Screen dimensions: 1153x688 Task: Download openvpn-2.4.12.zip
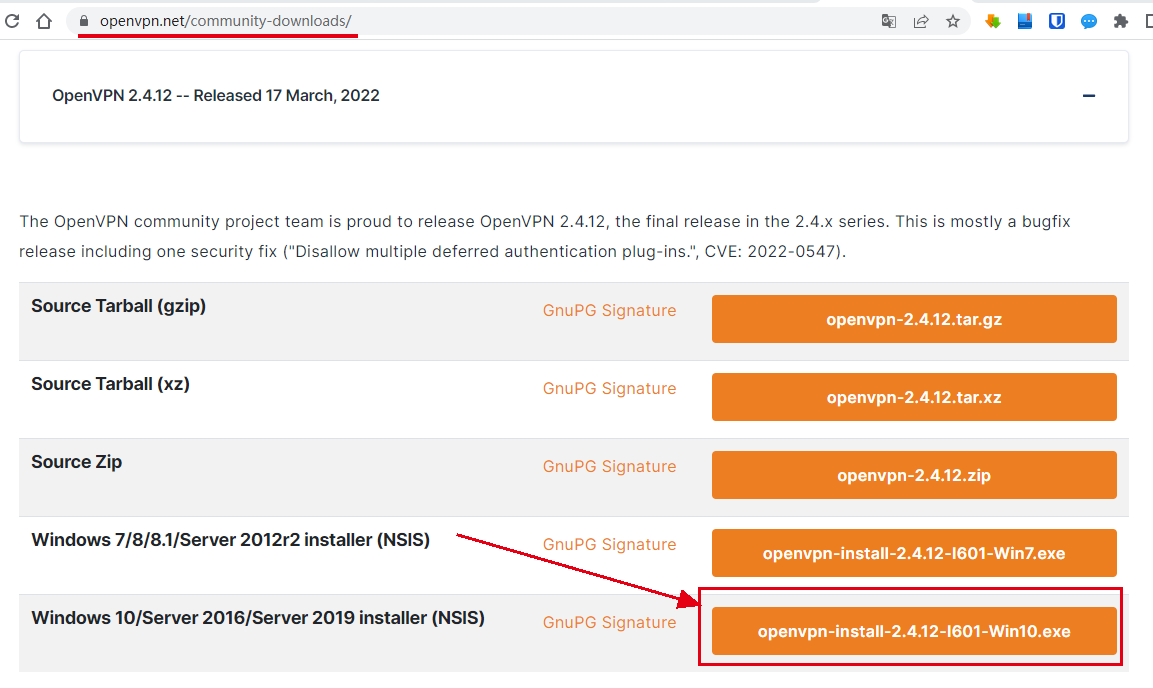(x=914, y=476)
